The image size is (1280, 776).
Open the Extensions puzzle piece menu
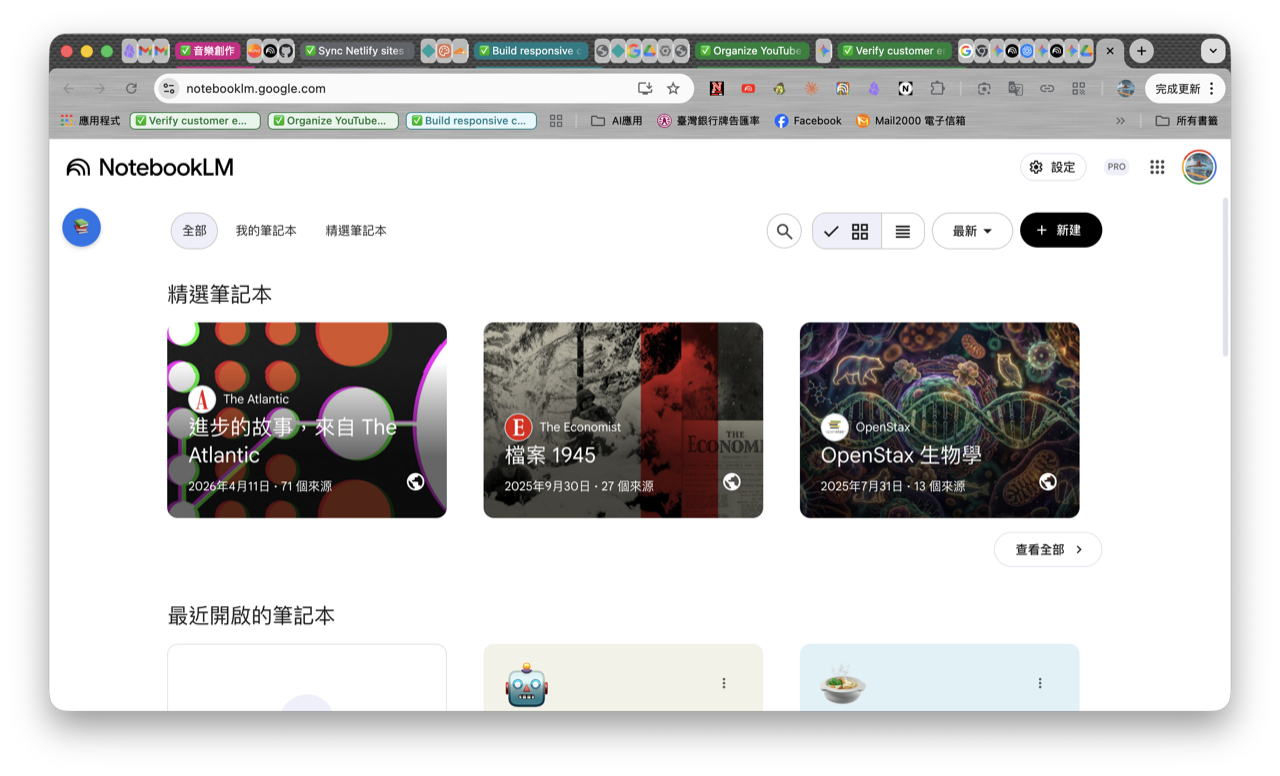pyautogui.click(x=937, y=88)
